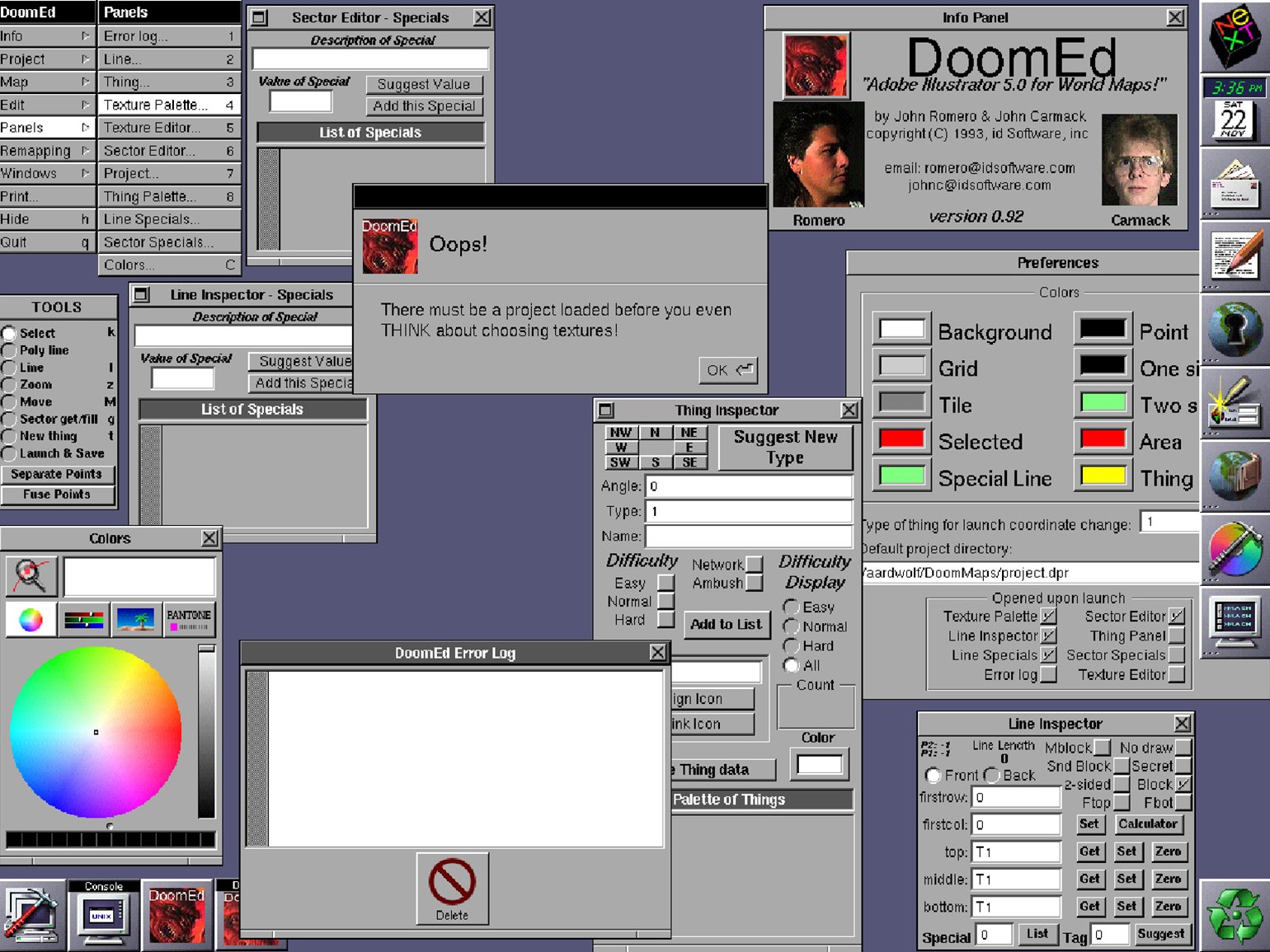The height and width of the screenshot is (952, 1270).
Task: Choose Sector Editor in the Panels menu
Action: (168, 151)
